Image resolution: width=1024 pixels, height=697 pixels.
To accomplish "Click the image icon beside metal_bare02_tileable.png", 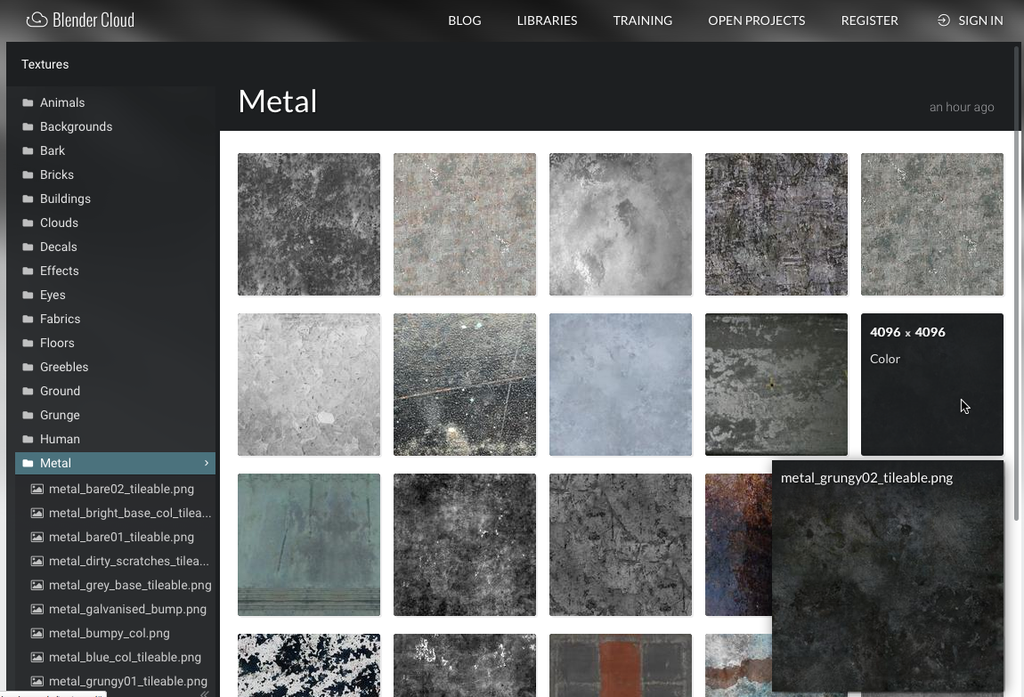I will pos(39,489).
